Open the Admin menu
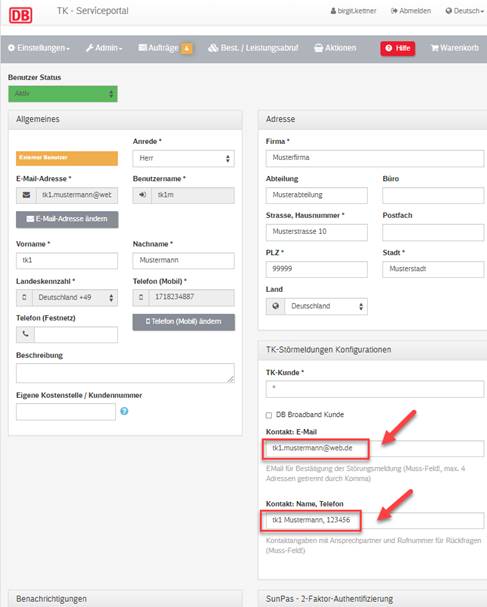This screenshot has width=487, height=607. (x=104, y=48)
